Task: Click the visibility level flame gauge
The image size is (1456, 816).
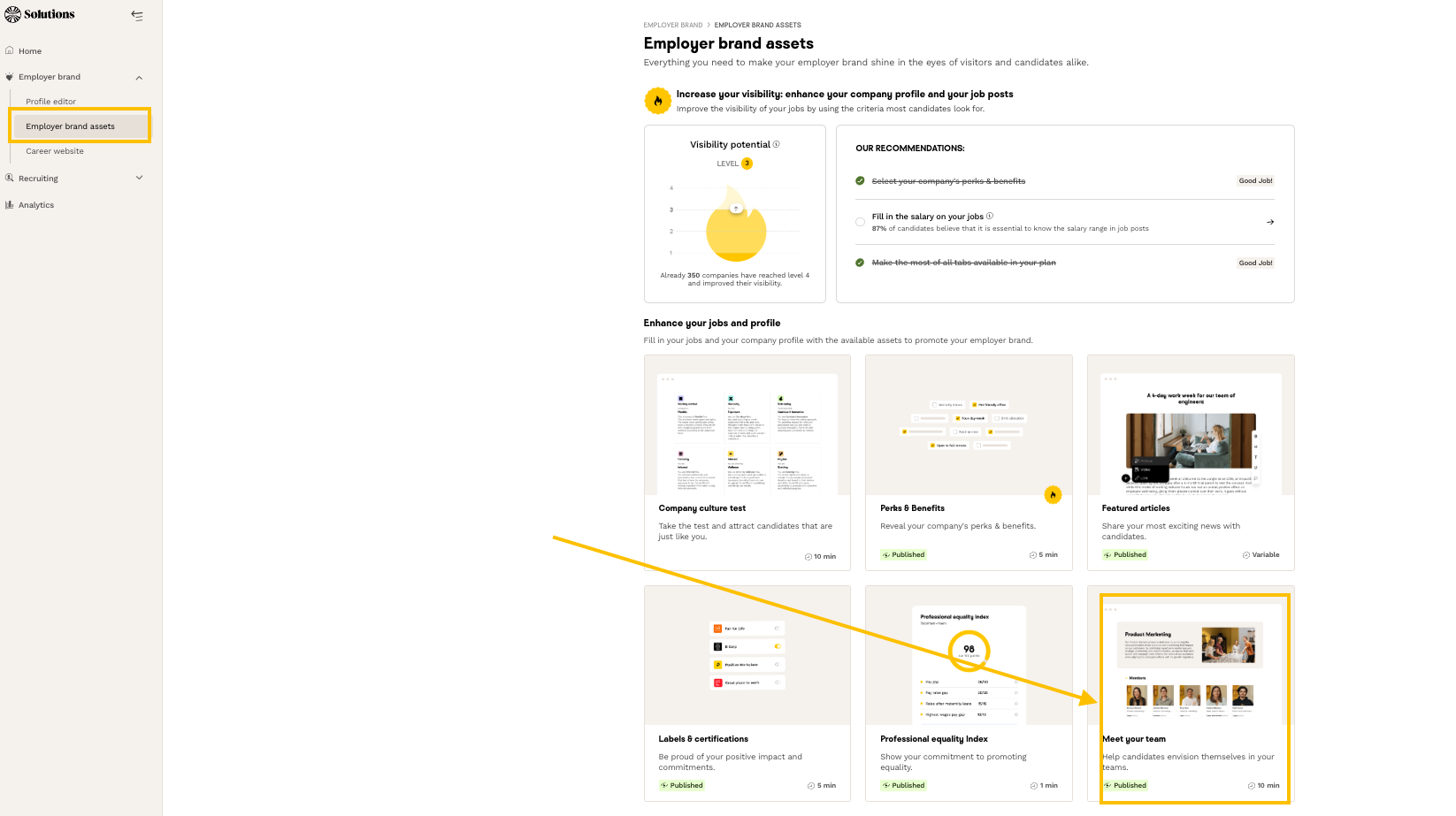Action: (x=736, y=233)
